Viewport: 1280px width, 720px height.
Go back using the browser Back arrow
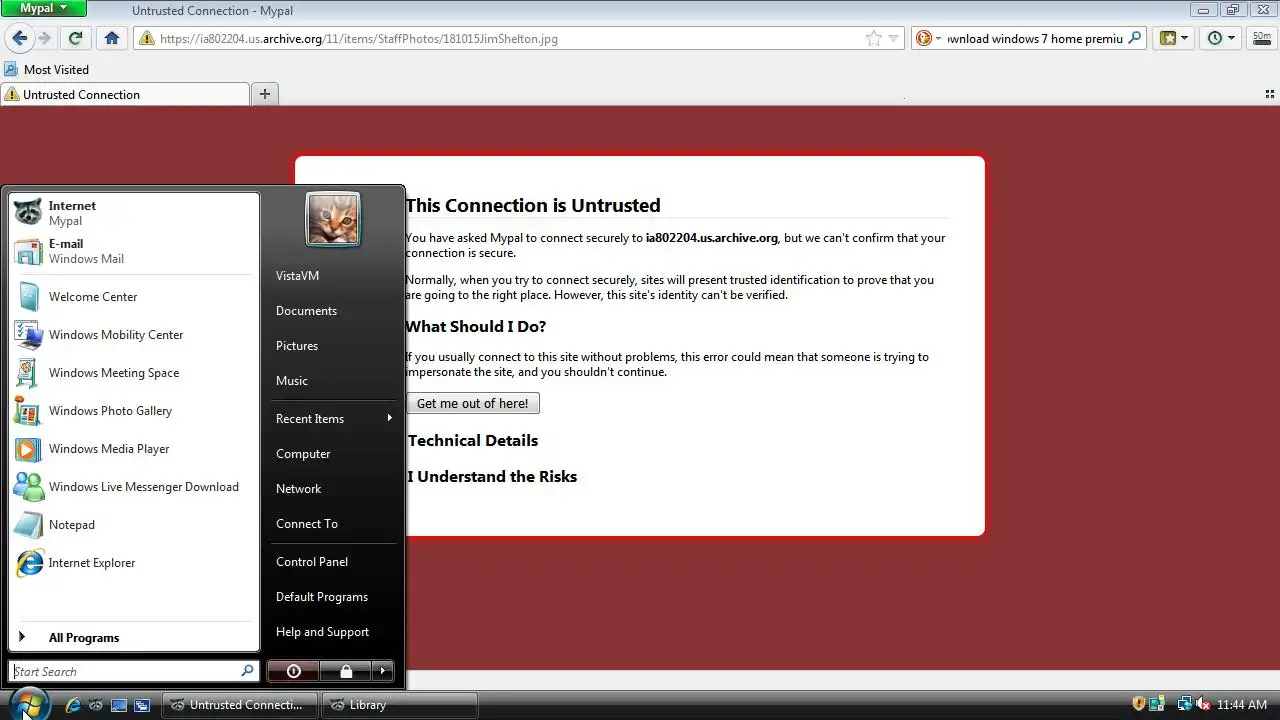coord(19,38)
